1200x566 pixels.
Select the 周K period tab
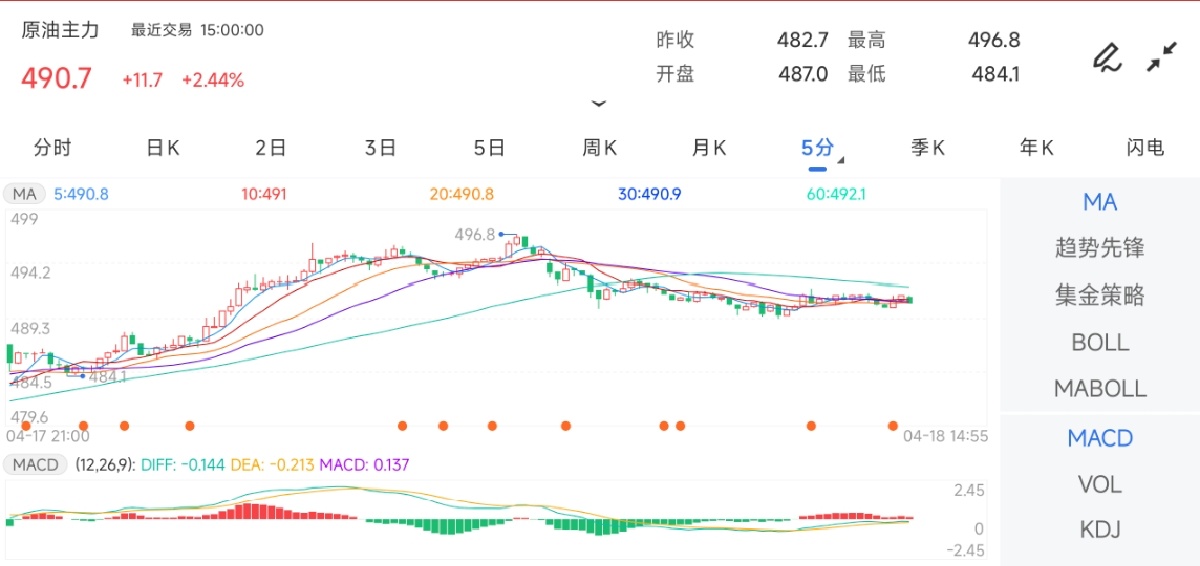coord(599,148)
